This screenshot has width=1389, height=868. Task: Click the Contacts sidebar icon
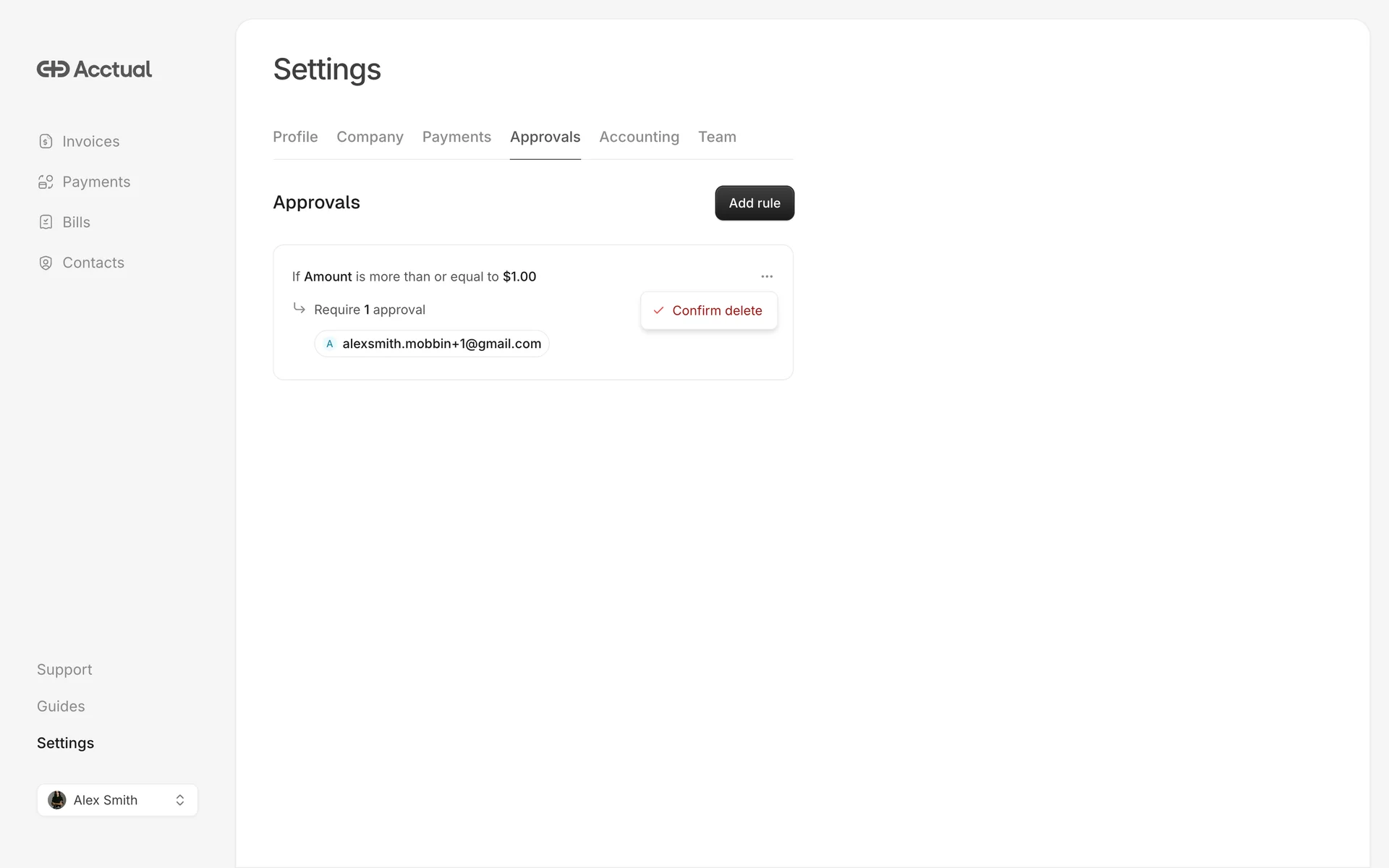tap(46, 263)
